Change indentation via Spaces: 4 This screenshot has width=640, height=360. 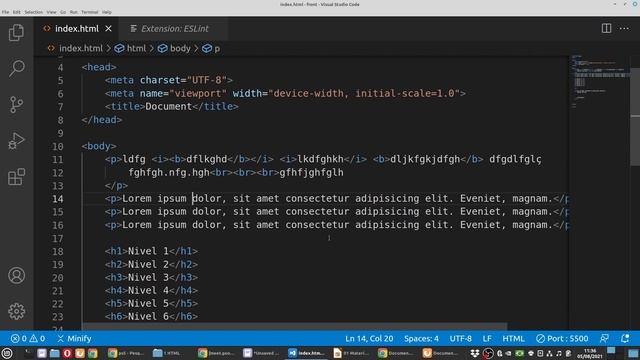pos(421,338)
